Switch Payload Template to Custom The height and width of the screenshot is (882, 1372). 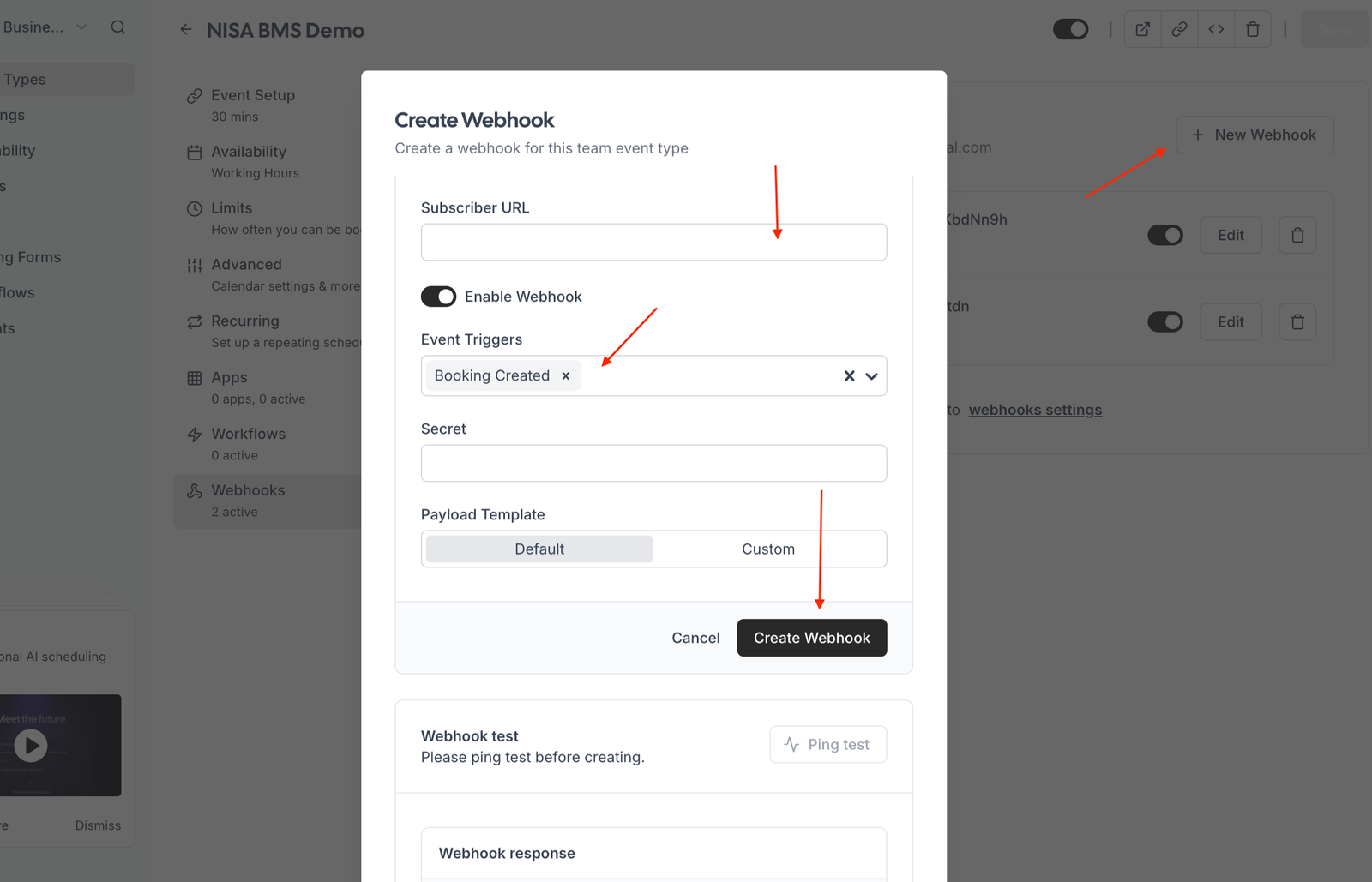coord(768,549)
